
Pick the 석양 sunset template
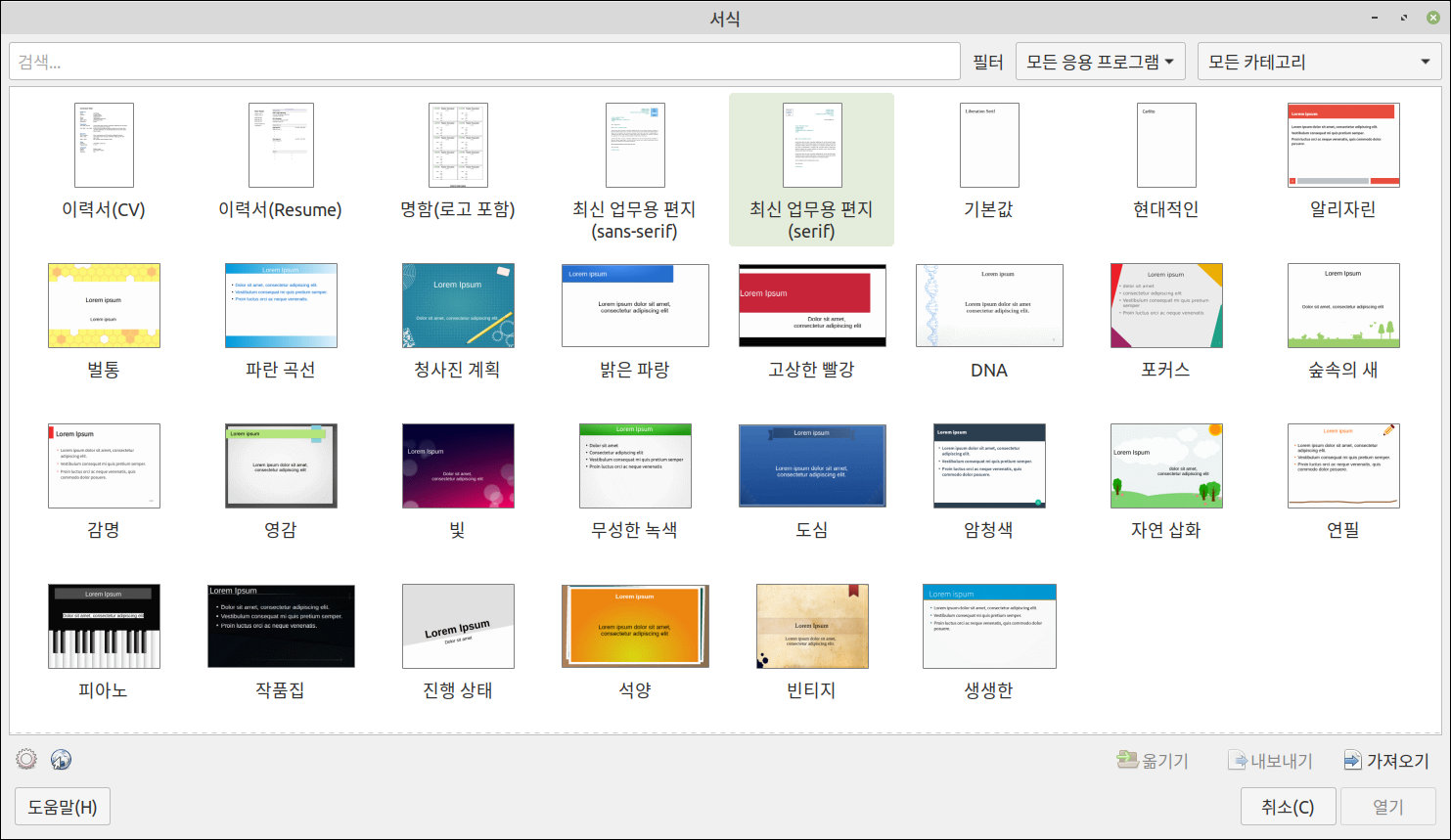click(x=635, y=642)
